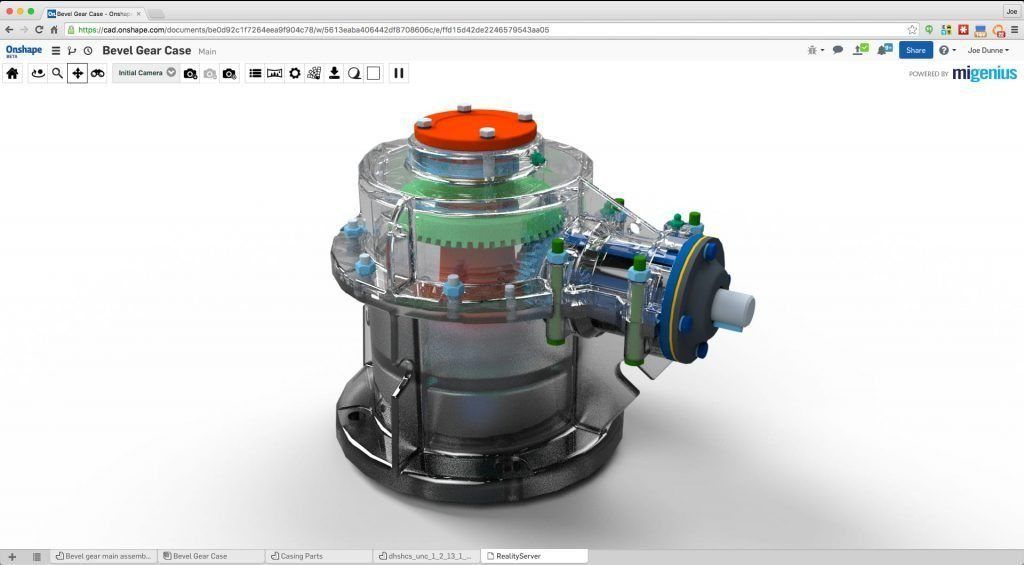Click the greyed-out camera icon
The height and width of the screenshot is (565, 1024).
tap(210, 74)
